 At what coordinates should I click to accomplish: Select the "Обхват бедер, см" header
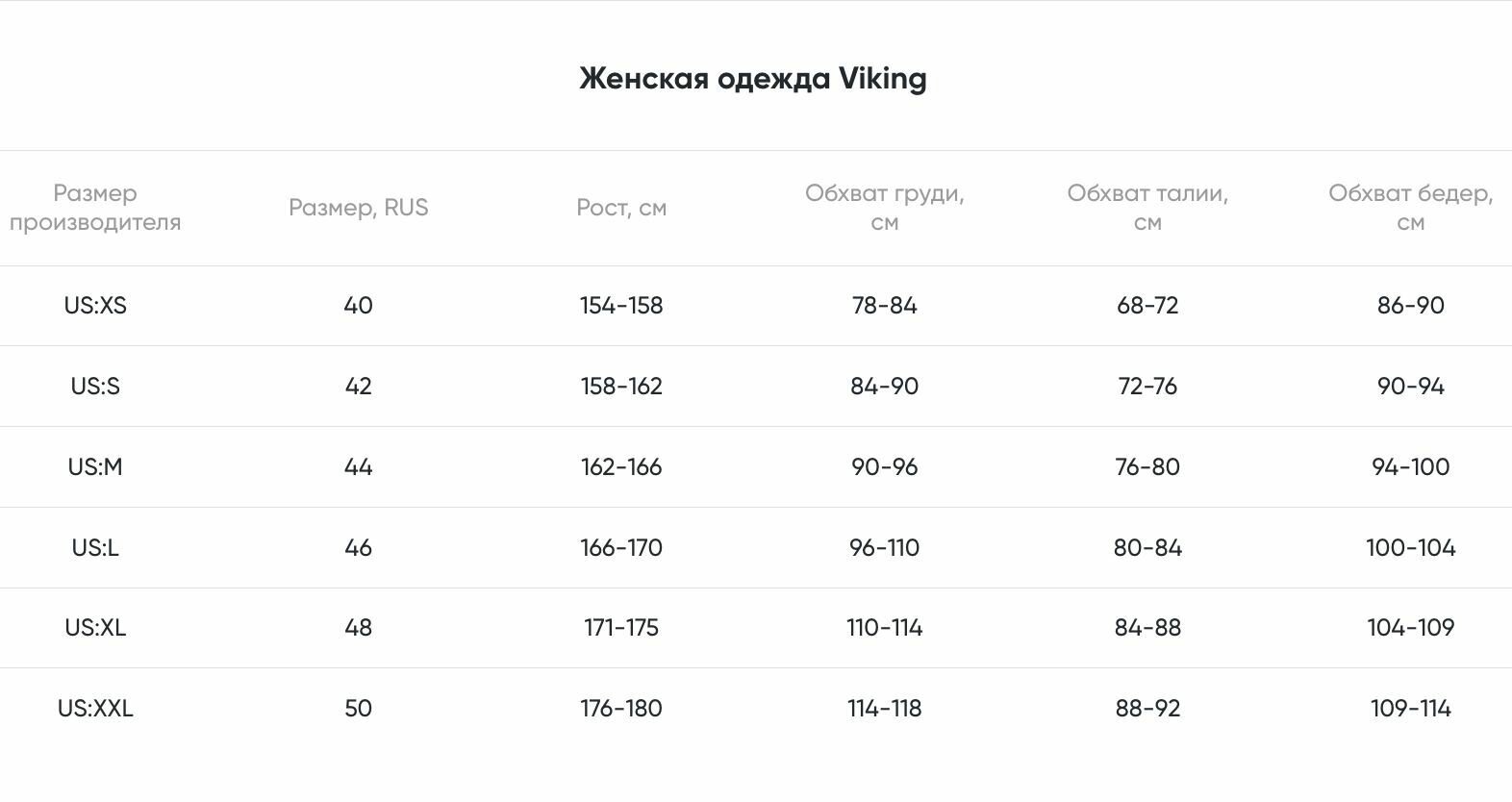1410,208
